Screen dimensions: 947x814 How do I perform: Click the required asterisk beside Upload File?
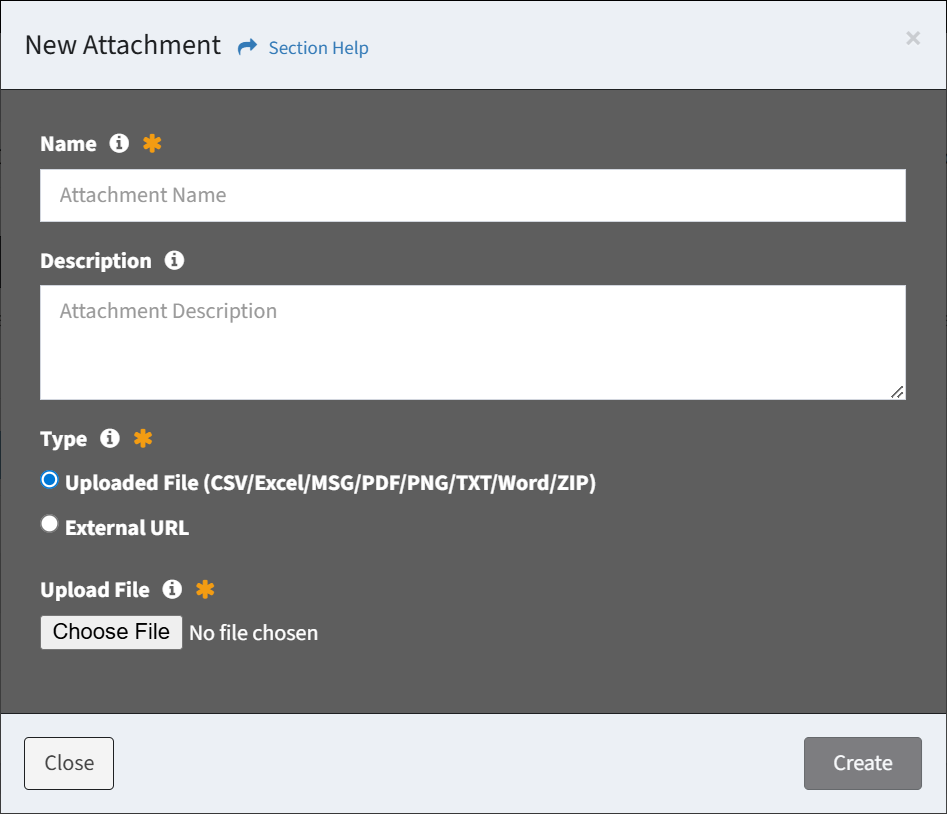click(x=204, y=589)
